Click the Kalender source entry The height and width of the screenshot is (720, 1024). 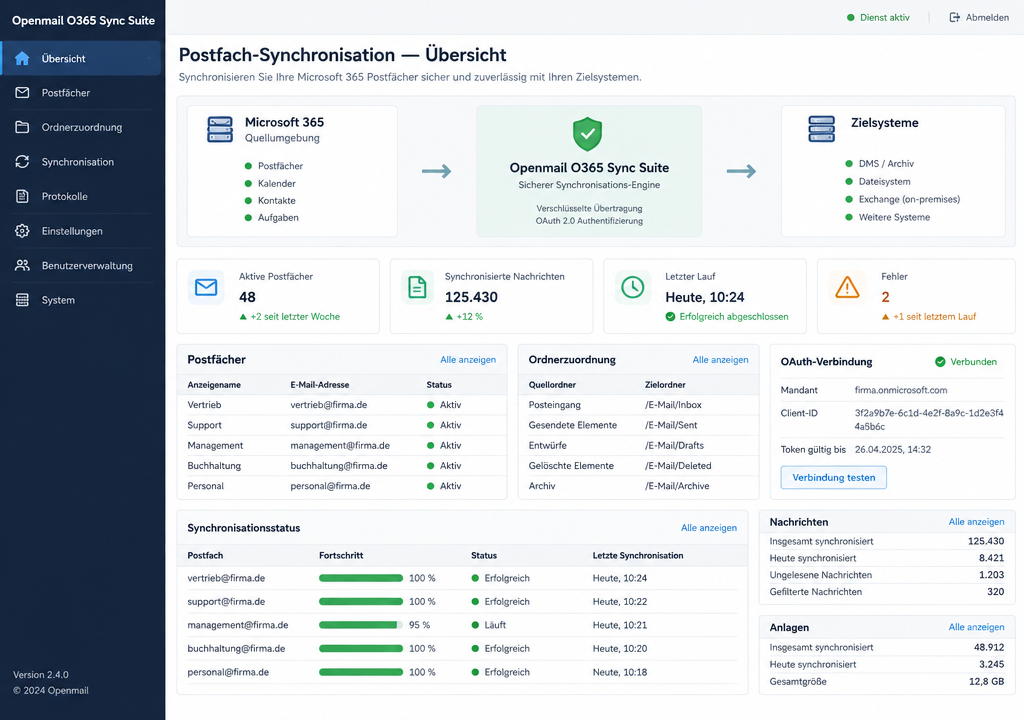tap(276, 183)
